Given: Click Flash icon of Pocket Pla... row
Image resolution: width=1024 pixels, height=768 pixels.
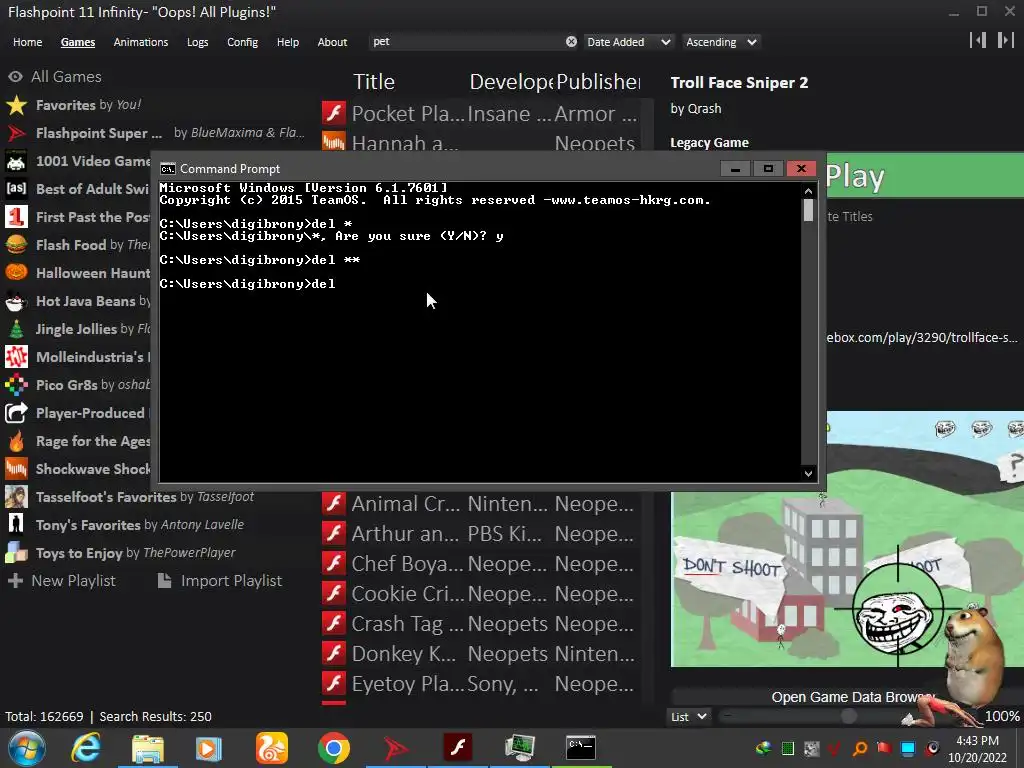Looking at the screenshot, I should tap(334, 113).
